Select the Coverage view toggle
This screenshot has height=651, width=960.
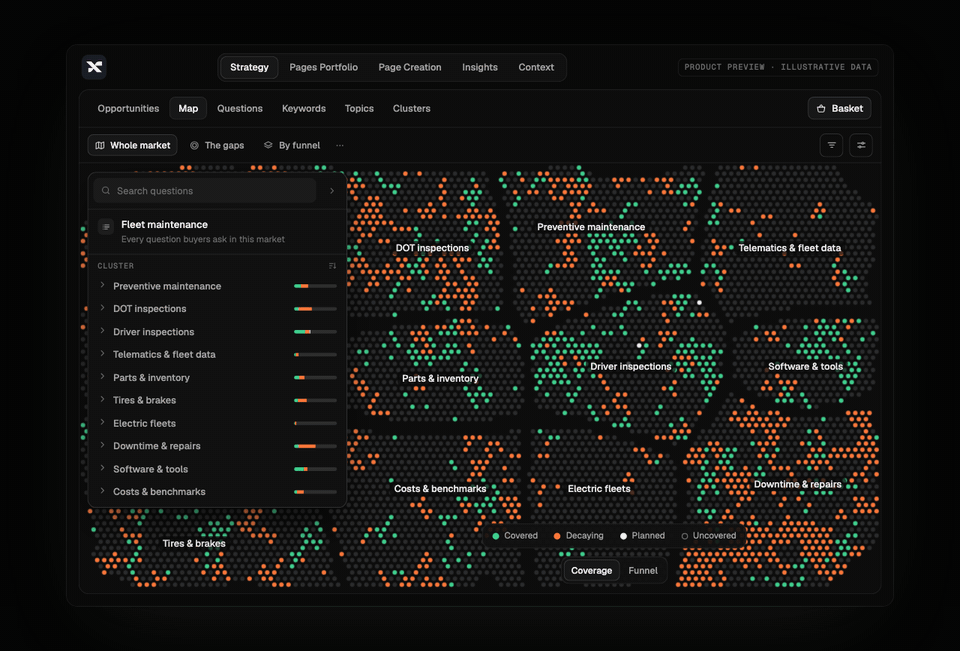[x=591, y=570]
